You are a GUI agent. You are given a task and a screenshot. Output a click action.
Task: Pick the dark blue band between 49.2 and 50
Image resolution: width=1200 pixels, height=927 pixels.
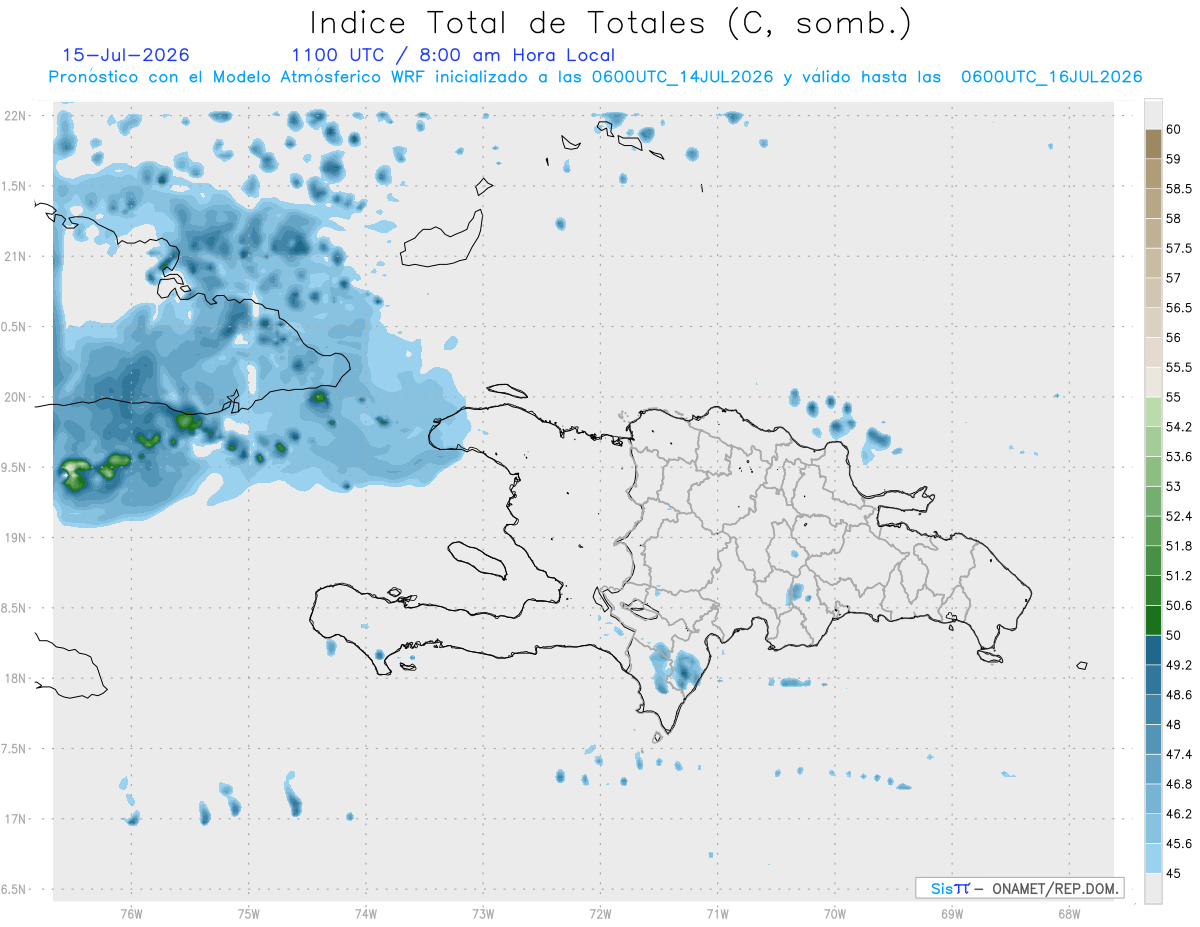pos(1153,650)
